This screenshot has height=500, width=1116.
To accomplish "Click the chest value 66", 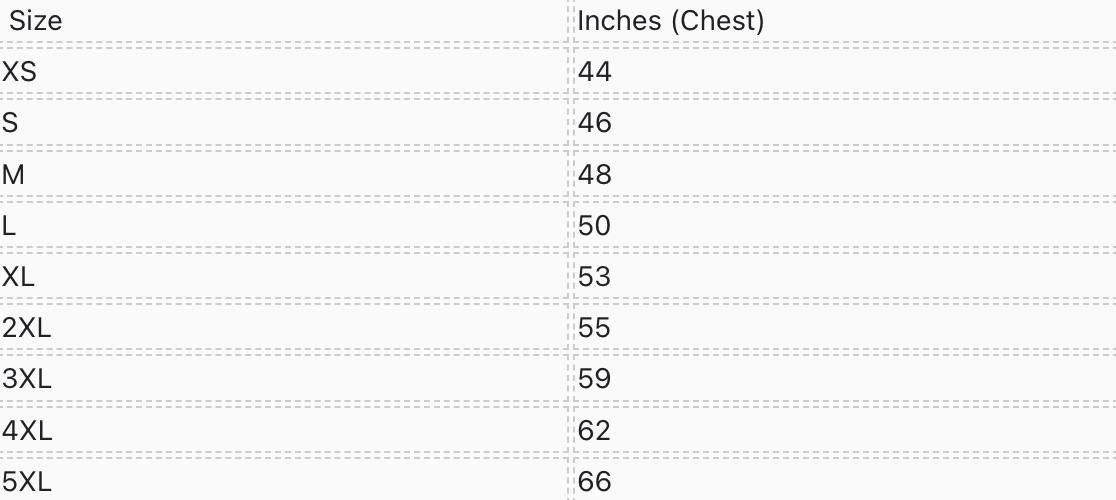I will (594, 482).
